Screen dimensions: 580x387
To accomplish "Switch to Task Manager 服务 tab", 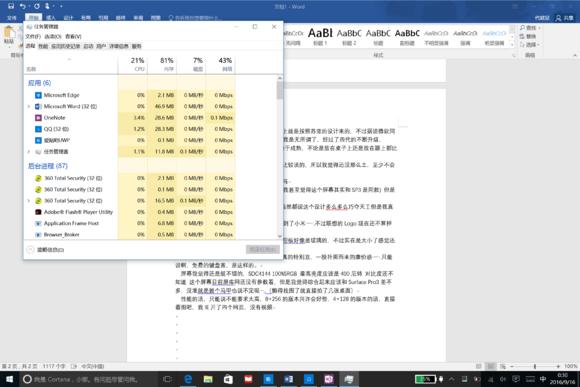I will coord(136,46).
